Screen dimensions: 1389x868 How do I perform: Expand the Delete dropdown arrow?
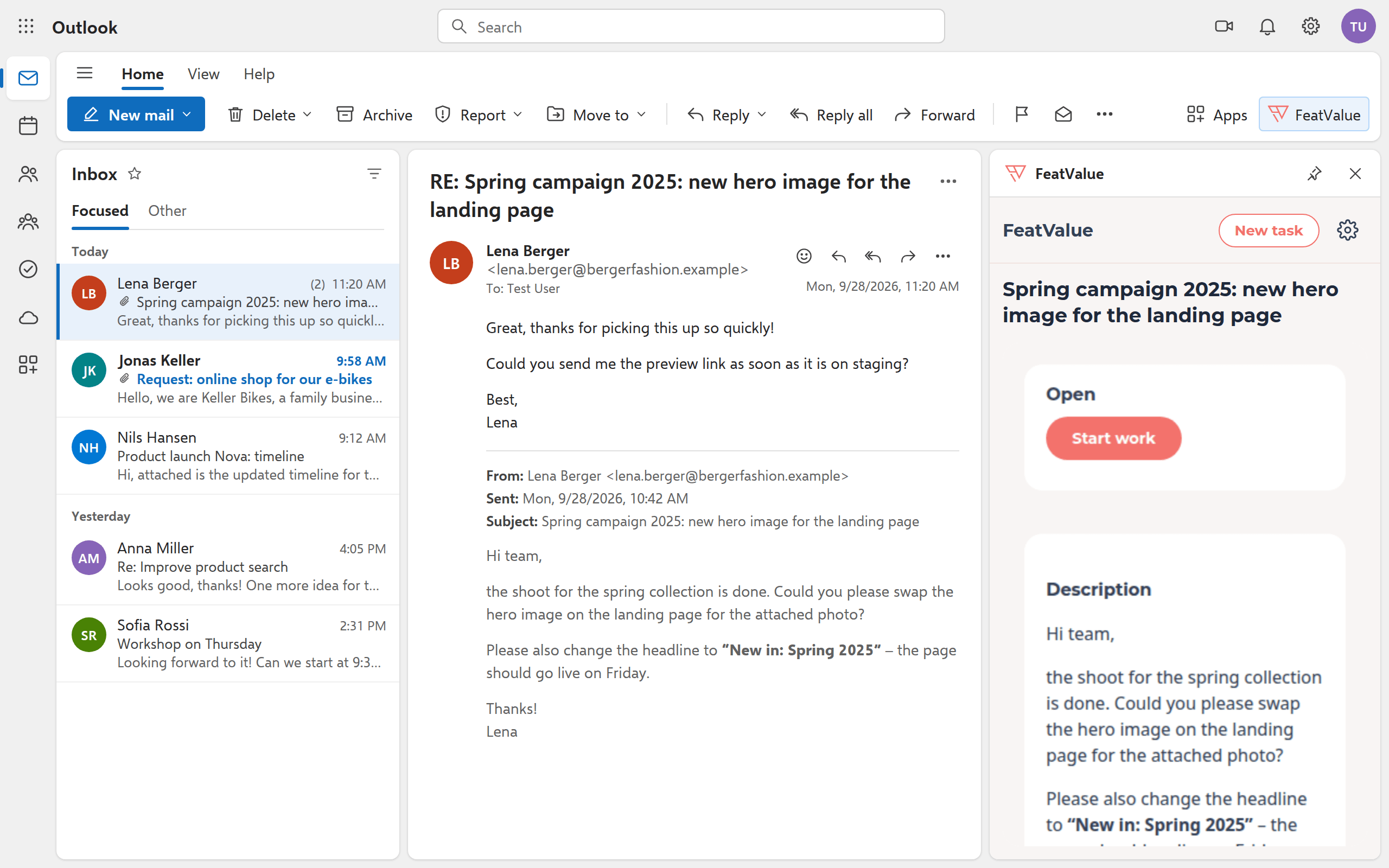click(x=307, y=114)
